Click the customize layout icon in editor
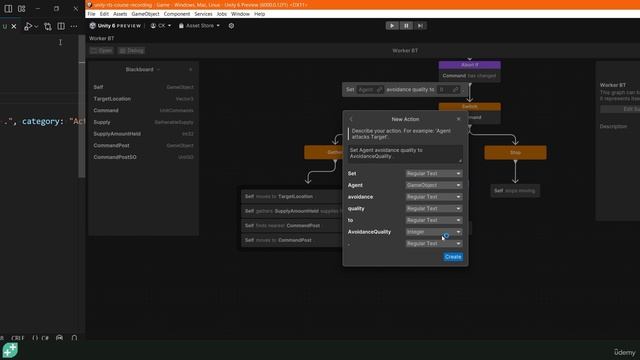640x360 pixels. [22, 8]
